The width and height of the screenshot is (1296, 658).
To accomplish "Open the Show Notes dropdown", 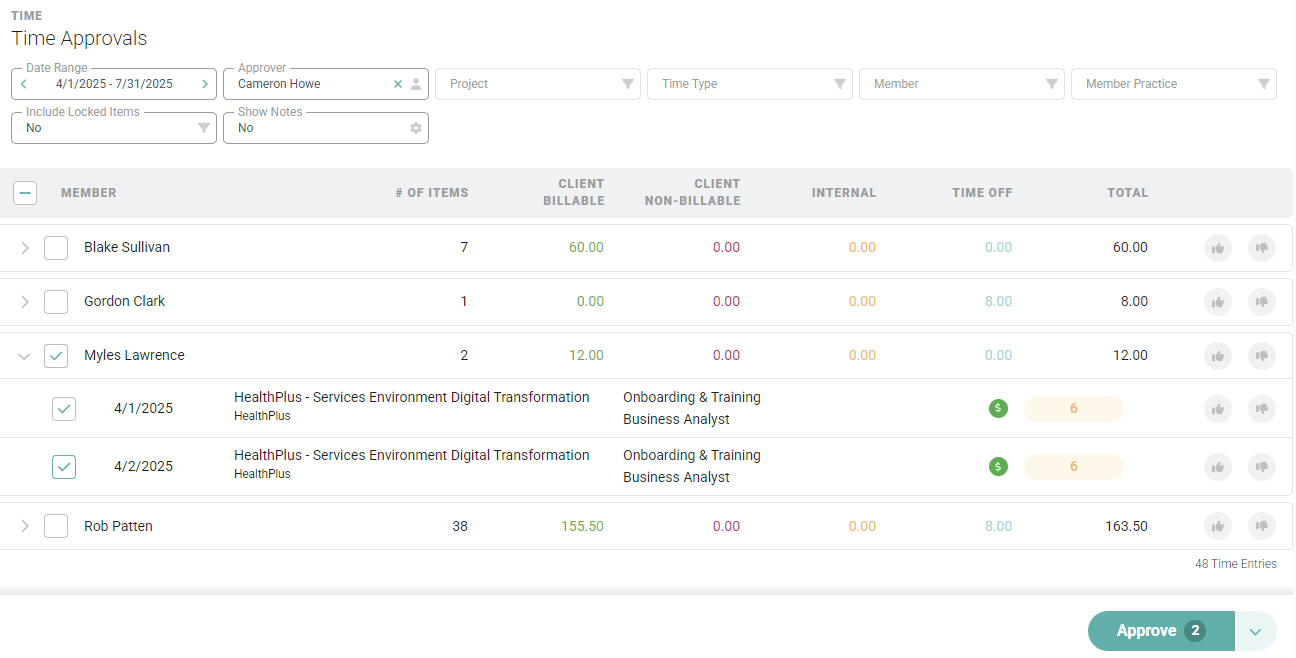I will (325, 128).
